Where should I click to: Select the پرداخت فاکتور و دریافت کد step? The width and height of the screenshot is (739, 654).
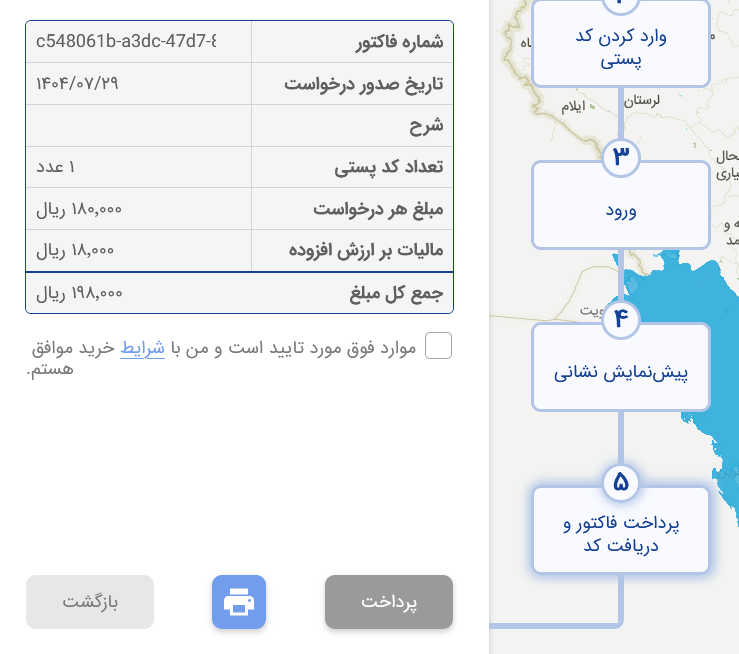click(620, 535)
